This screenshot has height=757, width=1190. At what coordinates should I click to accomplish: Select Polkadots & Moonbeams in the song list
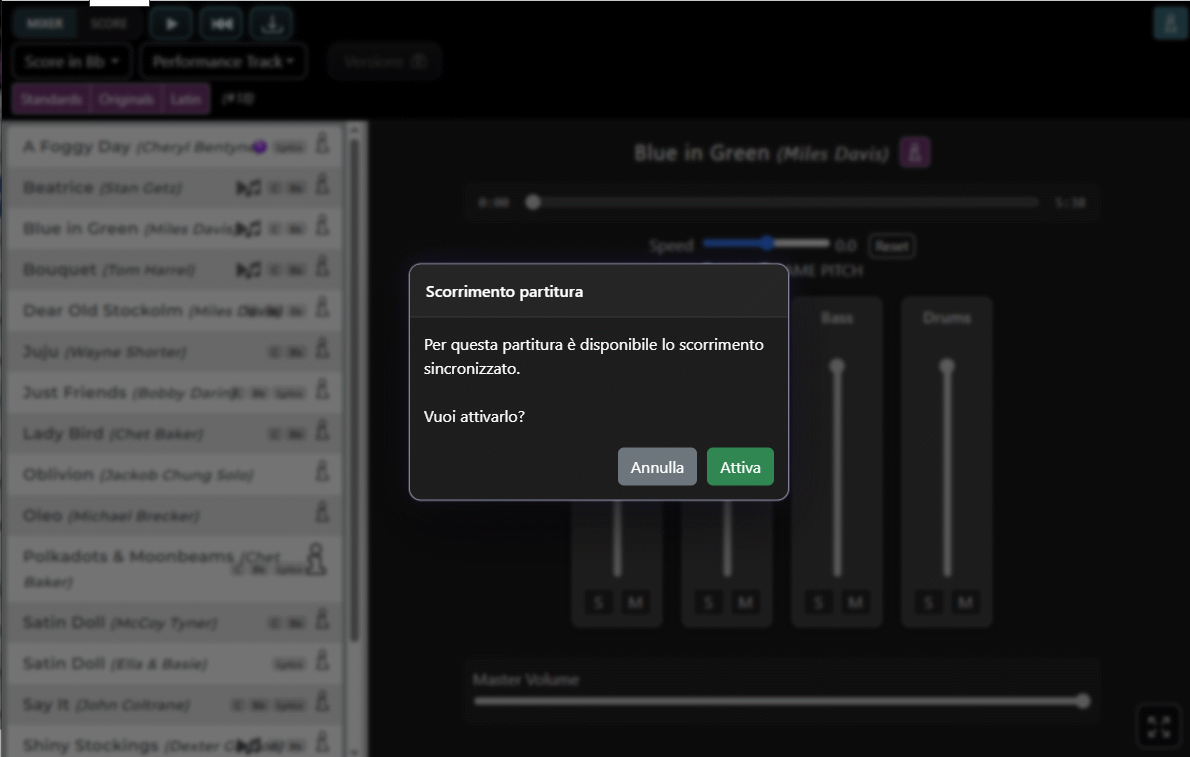tap(173, 568)
